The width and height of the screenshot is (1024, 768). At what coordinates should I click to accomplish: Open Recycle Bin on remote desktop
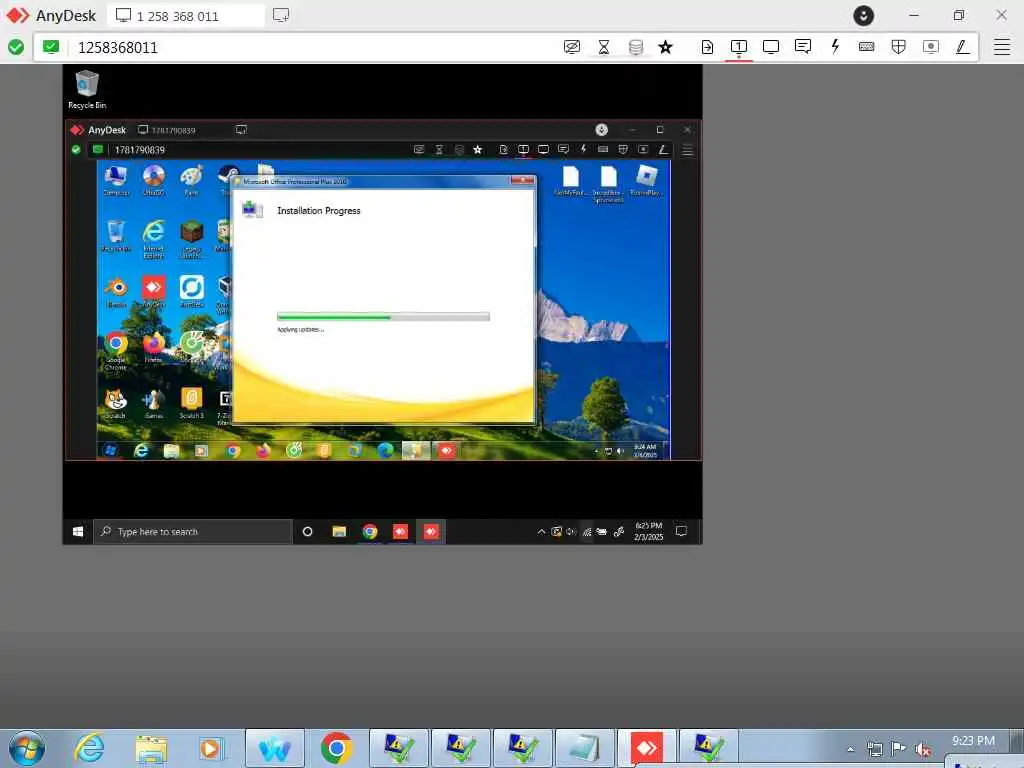coord(87,90)
